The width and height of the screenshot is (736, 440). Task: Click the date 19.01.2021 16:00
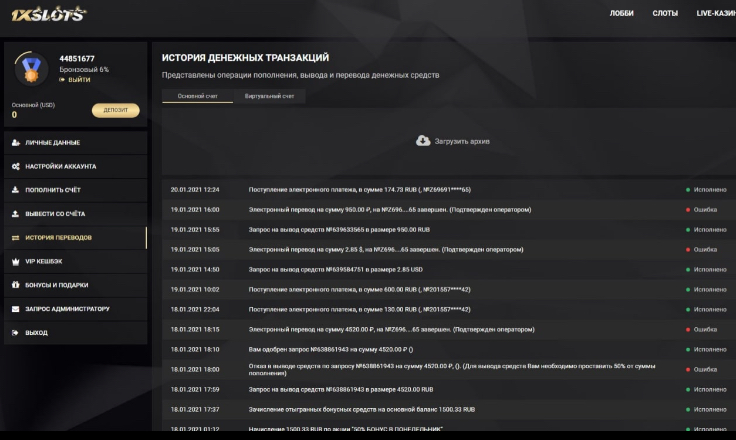(x=195, y=209)
